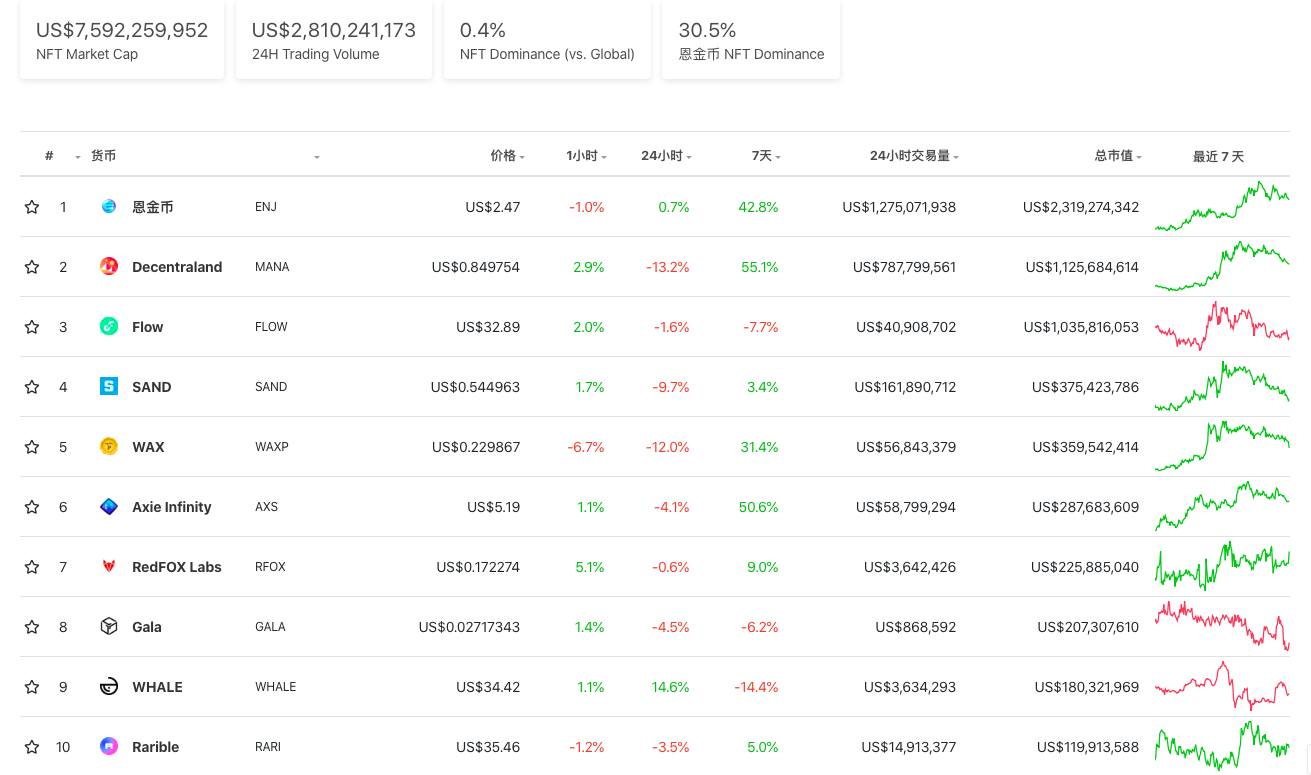This screenshot has width=1311, height=775.
Task: Sort by 7天 change column
Action: click(x=766, y=156)
